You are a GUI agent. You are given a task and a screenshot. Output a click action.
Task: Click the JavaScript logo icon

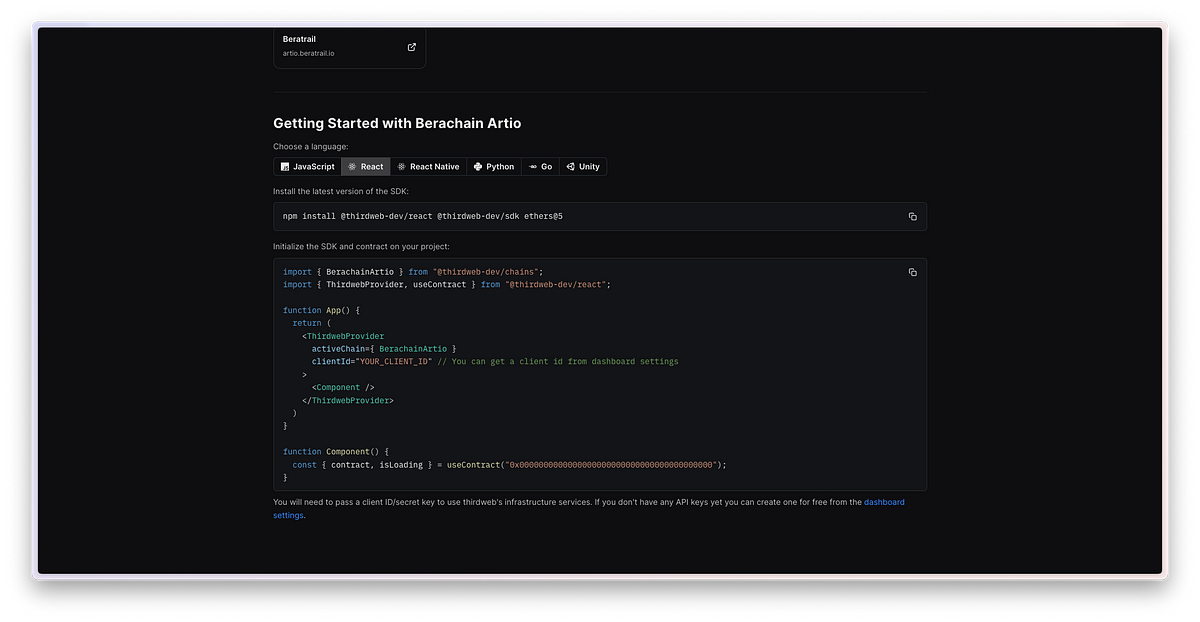(285, 167)
